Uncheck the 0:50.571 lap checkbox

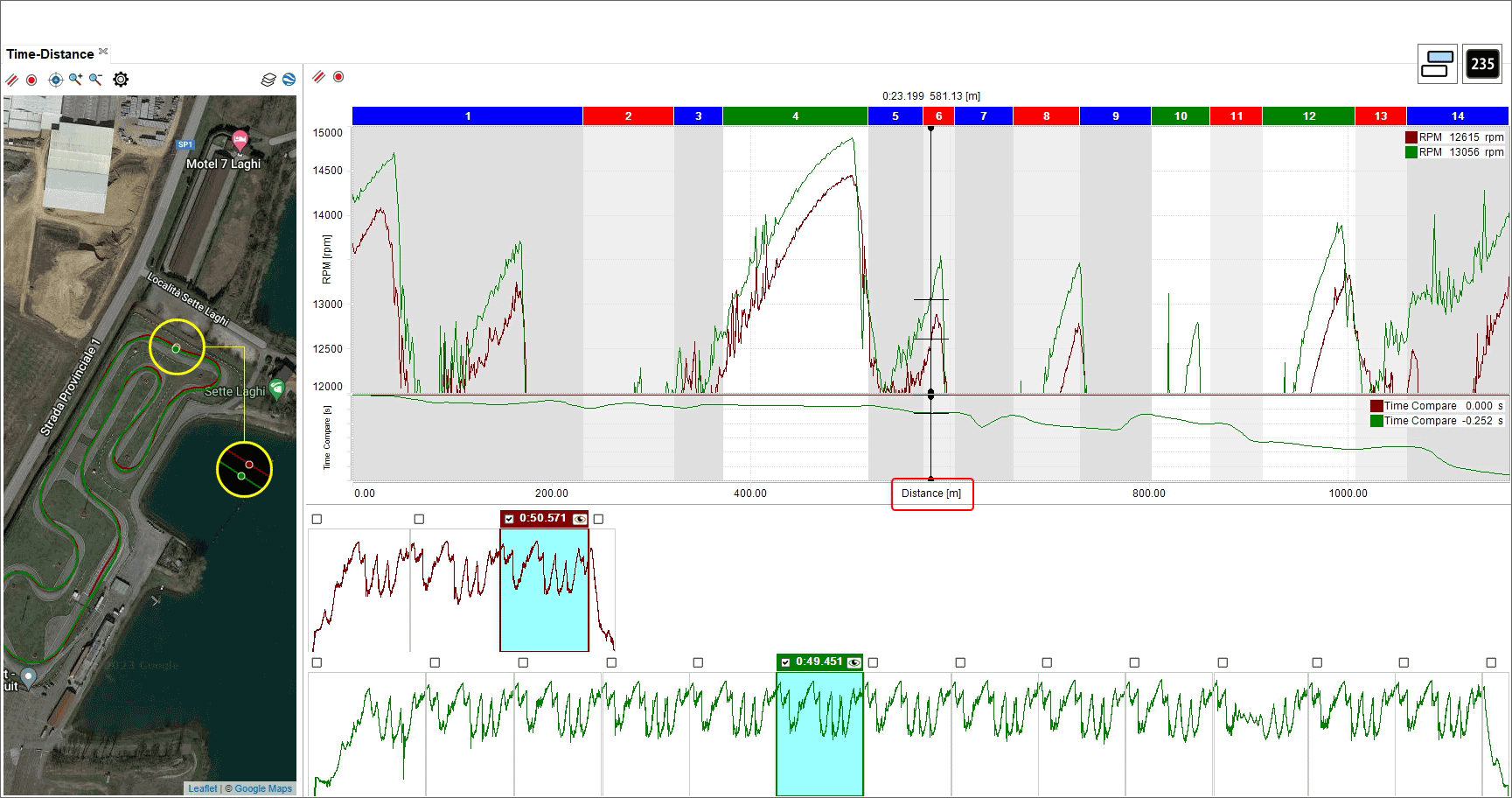point(509,519)
